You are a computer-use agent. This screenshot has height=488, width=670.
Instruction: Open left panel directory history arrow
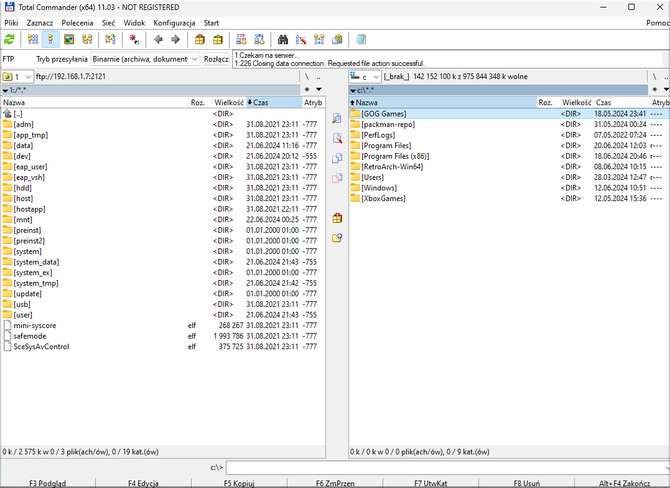click(319, 89)
